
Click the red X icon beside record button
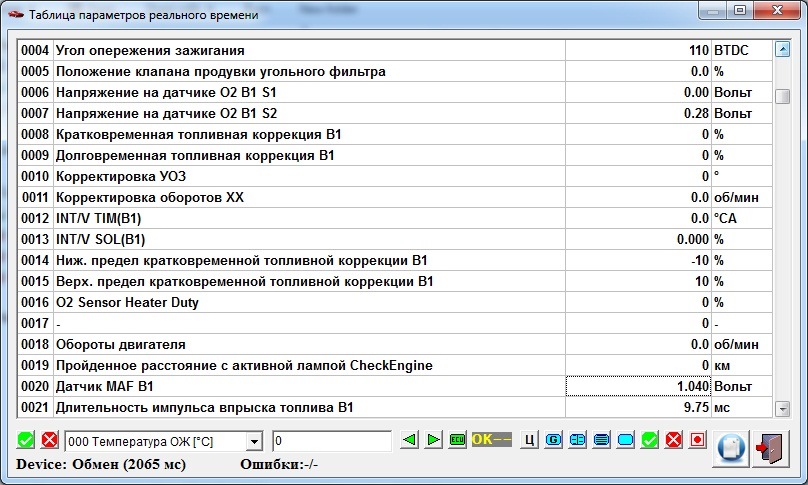tap(674, 440)
